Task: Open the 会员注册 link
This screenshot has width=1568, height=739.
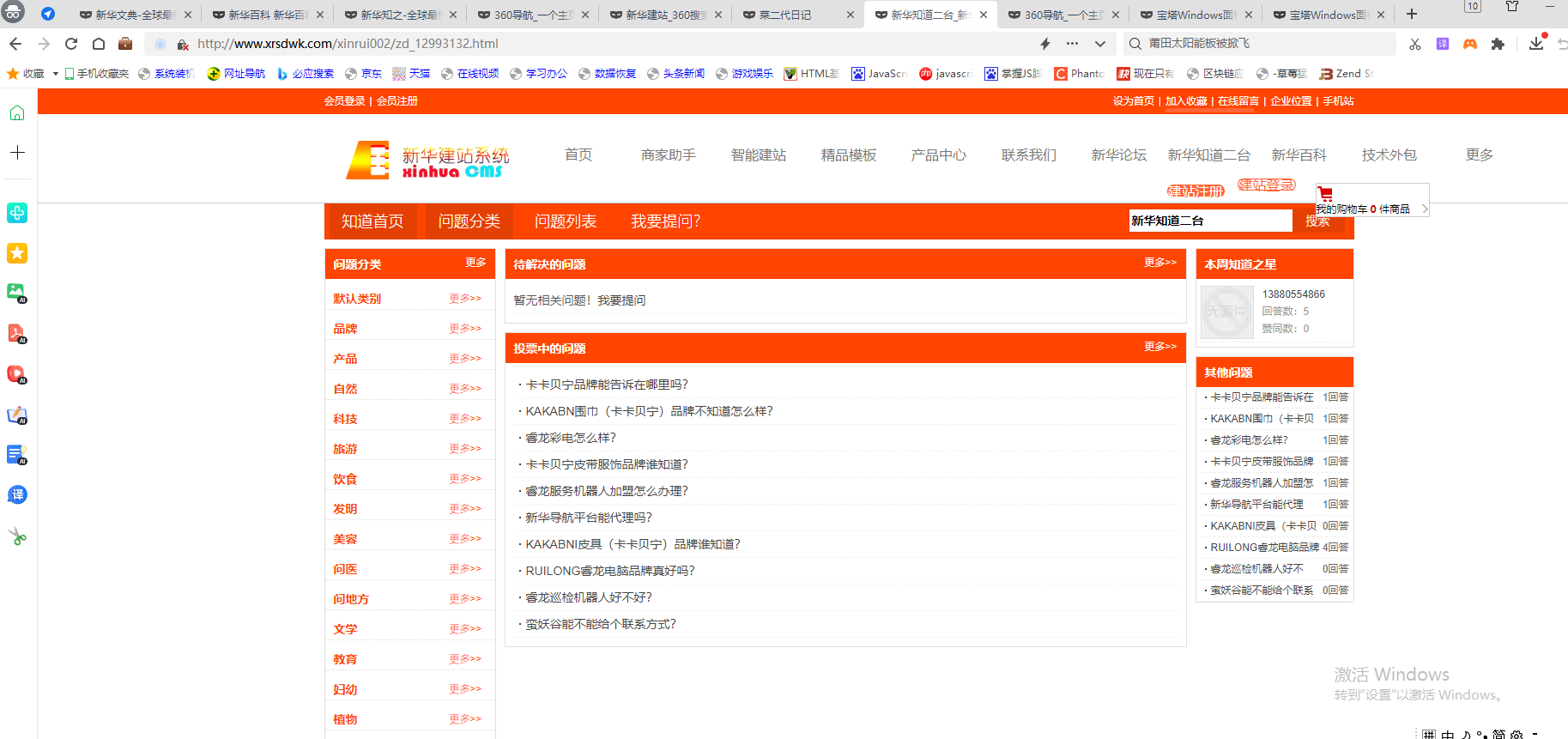Action: point(397,101)
